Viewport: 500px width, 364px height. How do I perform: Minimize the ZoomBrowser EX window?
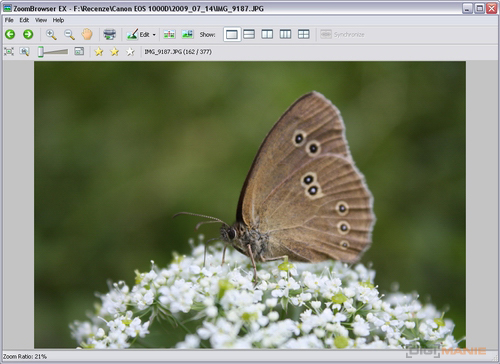pos(467,8)
